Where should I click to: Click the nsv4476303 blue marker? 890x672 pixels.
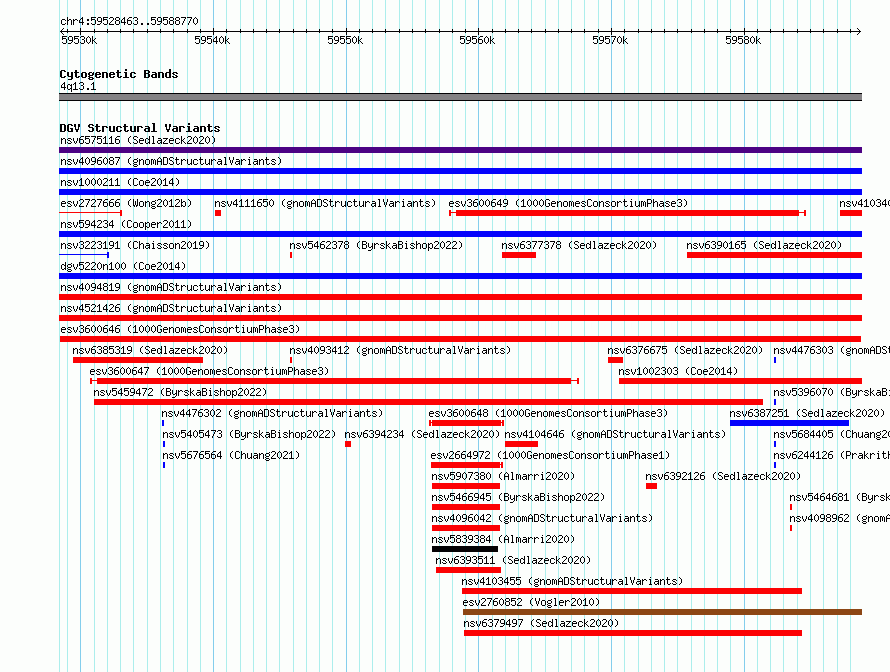tap(775, 360)
